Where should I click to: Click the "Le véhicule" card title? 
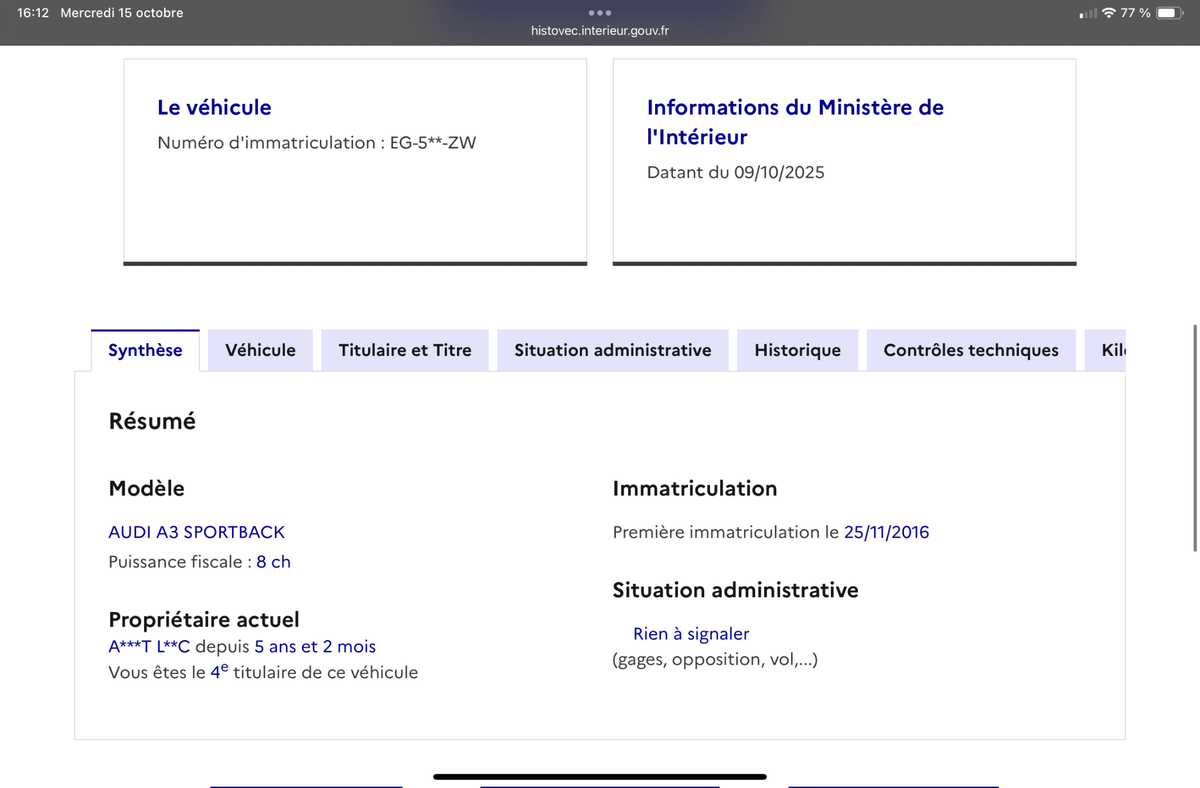(214, 107)
